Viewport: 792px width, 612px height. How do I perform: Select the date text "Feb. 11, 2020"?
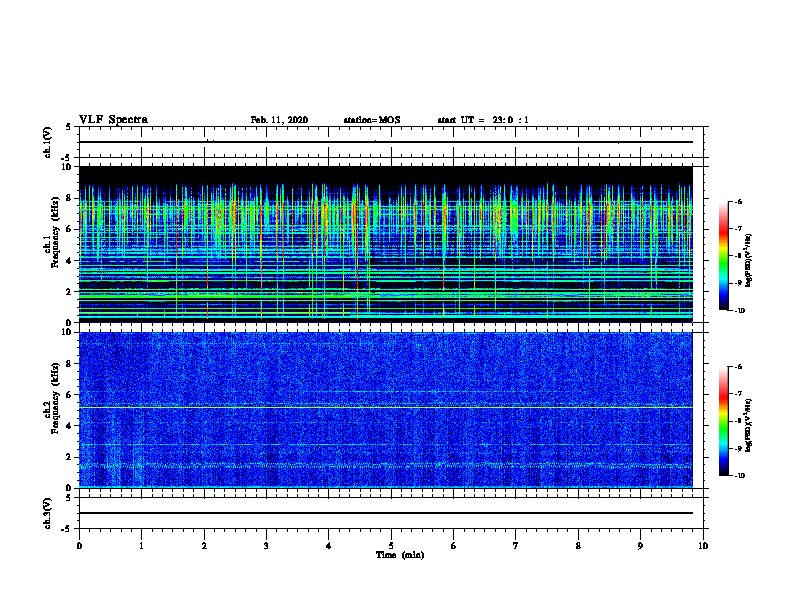[x=279, y=120]
